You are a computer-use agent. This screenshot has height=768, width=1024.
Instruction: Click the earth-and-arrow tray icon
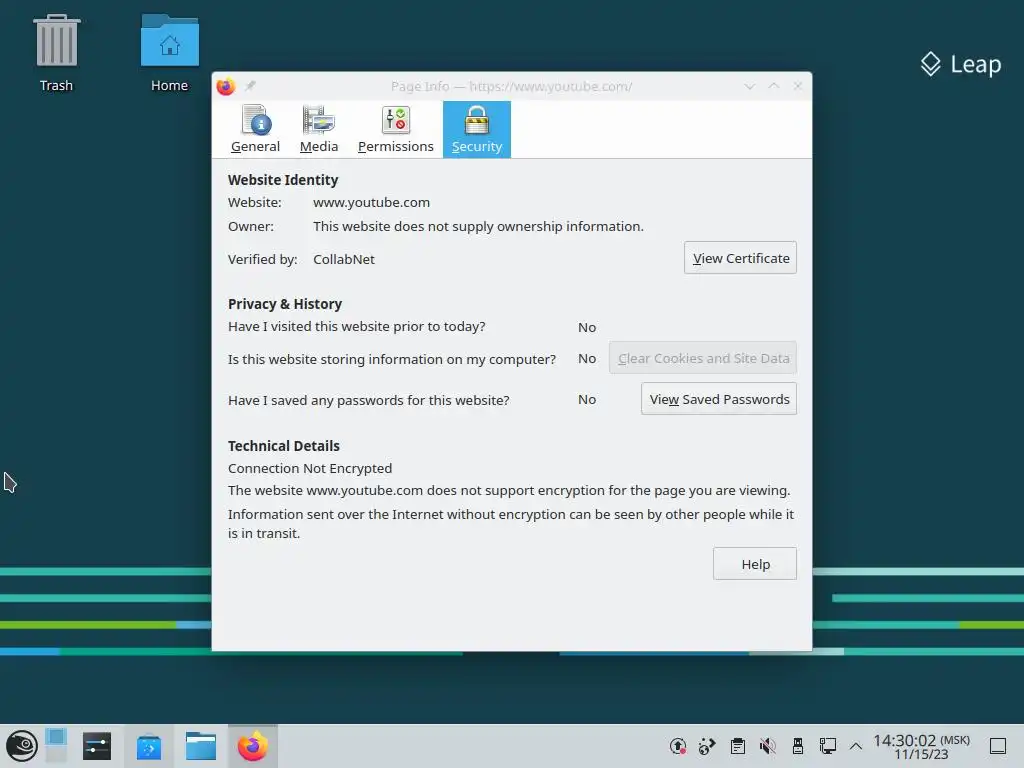tap(707, 746)
